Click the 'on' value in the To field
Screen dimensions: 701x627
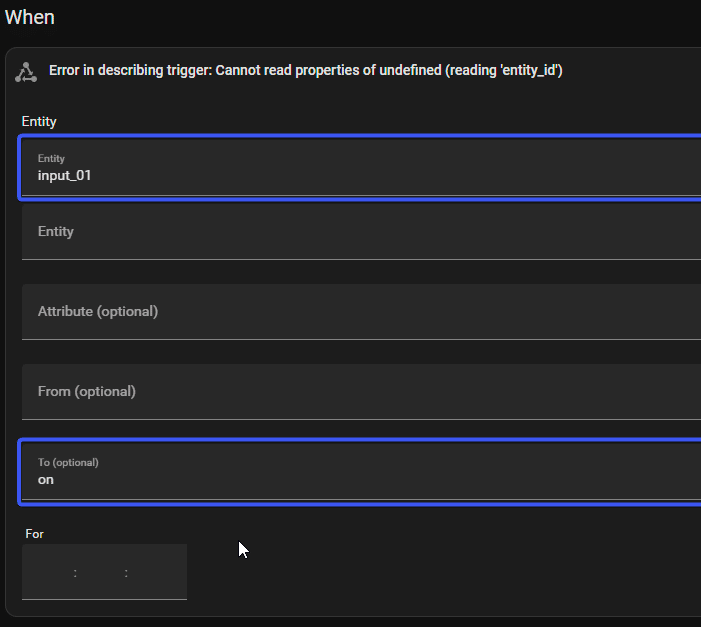46,479
